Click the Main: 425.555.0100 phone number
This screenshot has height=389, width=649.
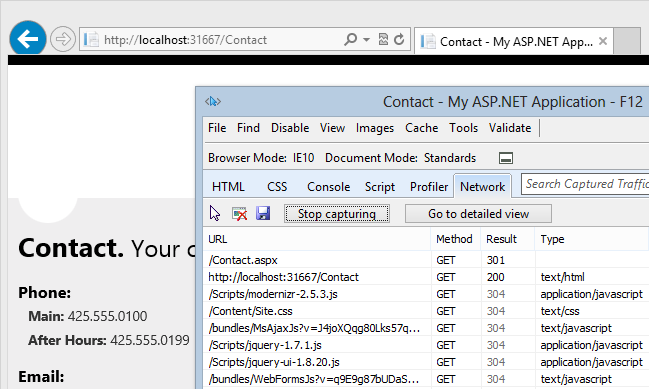[87, 316]
